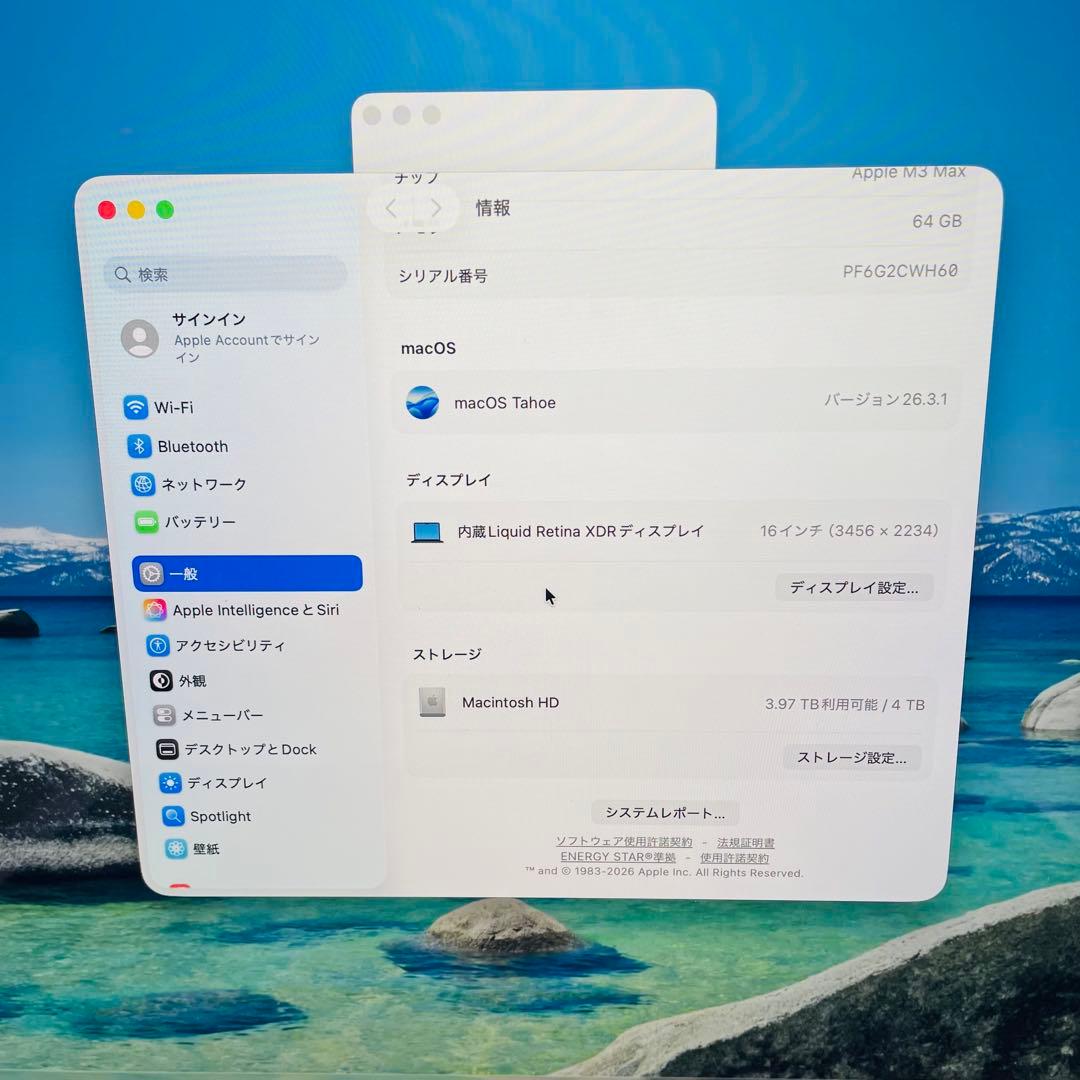This screenshot has width=1080, height=1080.
Task: Open ネットワーク settings
Action: [x=205, y=484]
